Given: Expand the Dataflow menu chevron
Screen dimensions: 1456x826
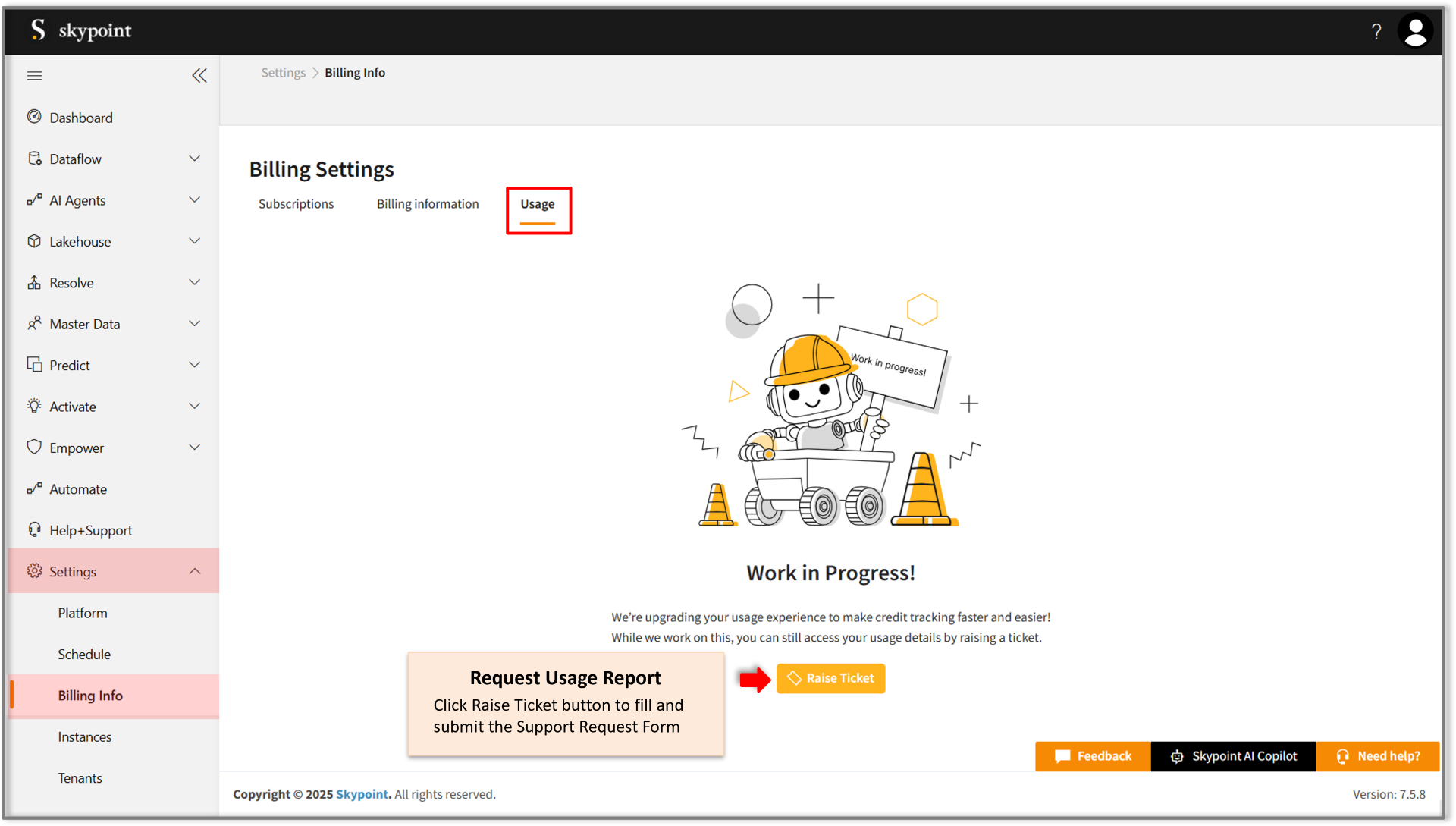Looking at the screenshot, I should 194,159.
